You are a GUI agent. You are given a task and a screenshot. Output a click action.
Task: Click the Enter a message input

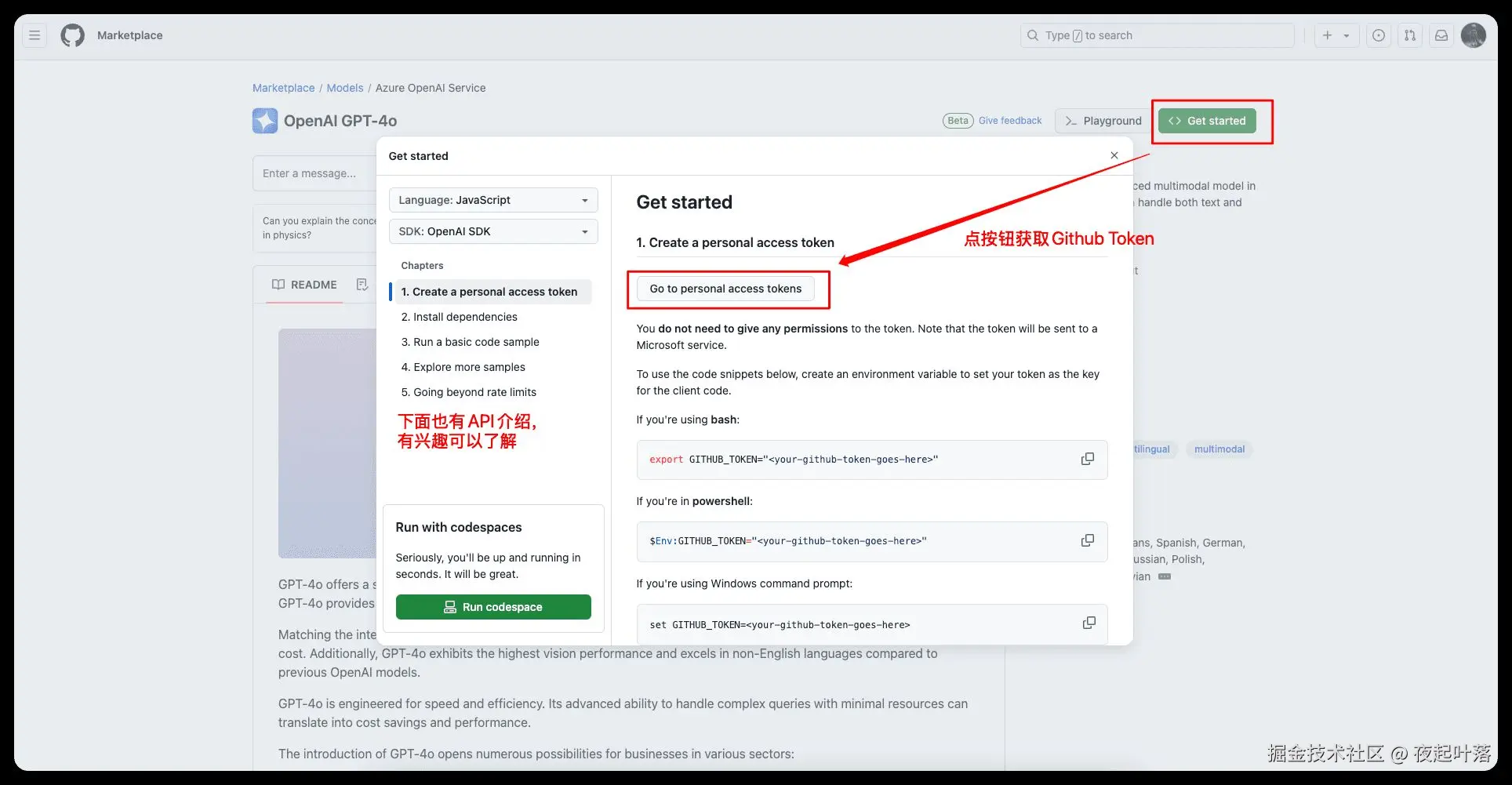(x=314, y=173)
